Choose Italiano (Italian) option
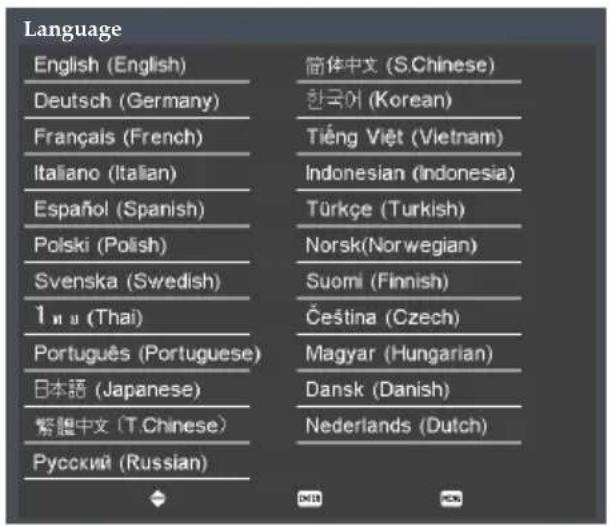609x526 pixels. (105, 173)
